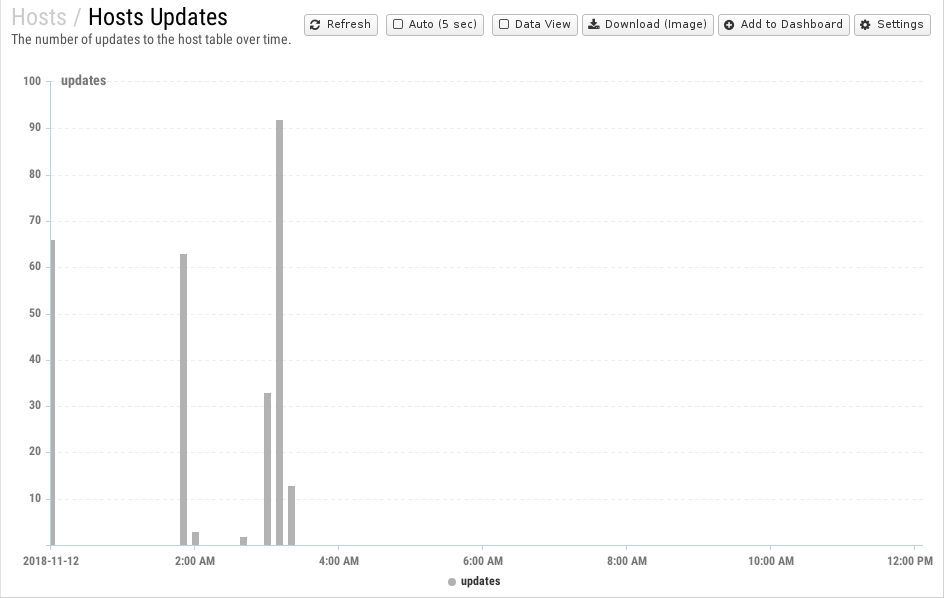Click the updates y-axis title
This screenshot has height=598, width=944.
(x=84, y=81)
